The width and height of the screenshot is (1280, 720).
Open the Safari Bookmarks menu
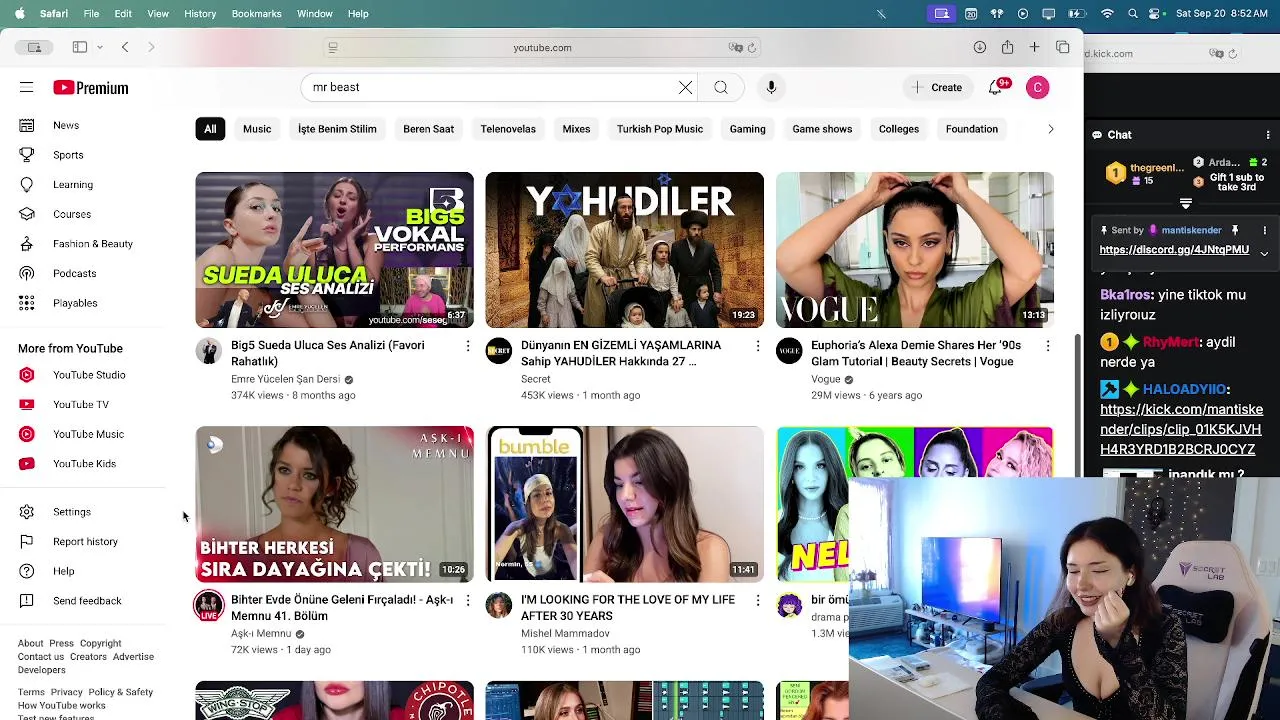click(x=256, y=14)
